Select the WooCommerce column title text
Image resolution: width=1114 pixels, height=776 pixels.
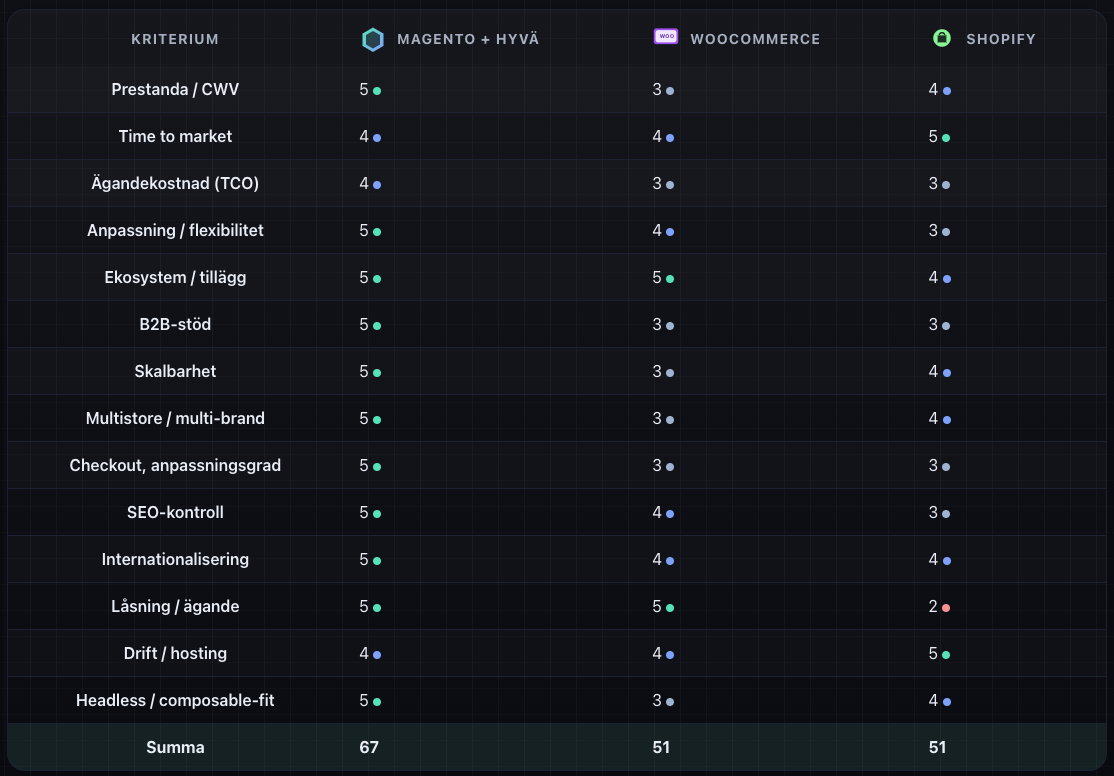click(755, 39)
